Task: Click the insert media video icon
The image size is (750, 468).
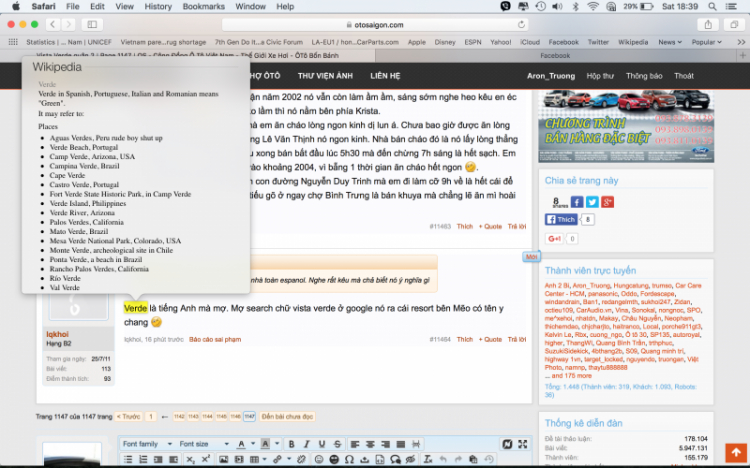Action: point(239,459)
